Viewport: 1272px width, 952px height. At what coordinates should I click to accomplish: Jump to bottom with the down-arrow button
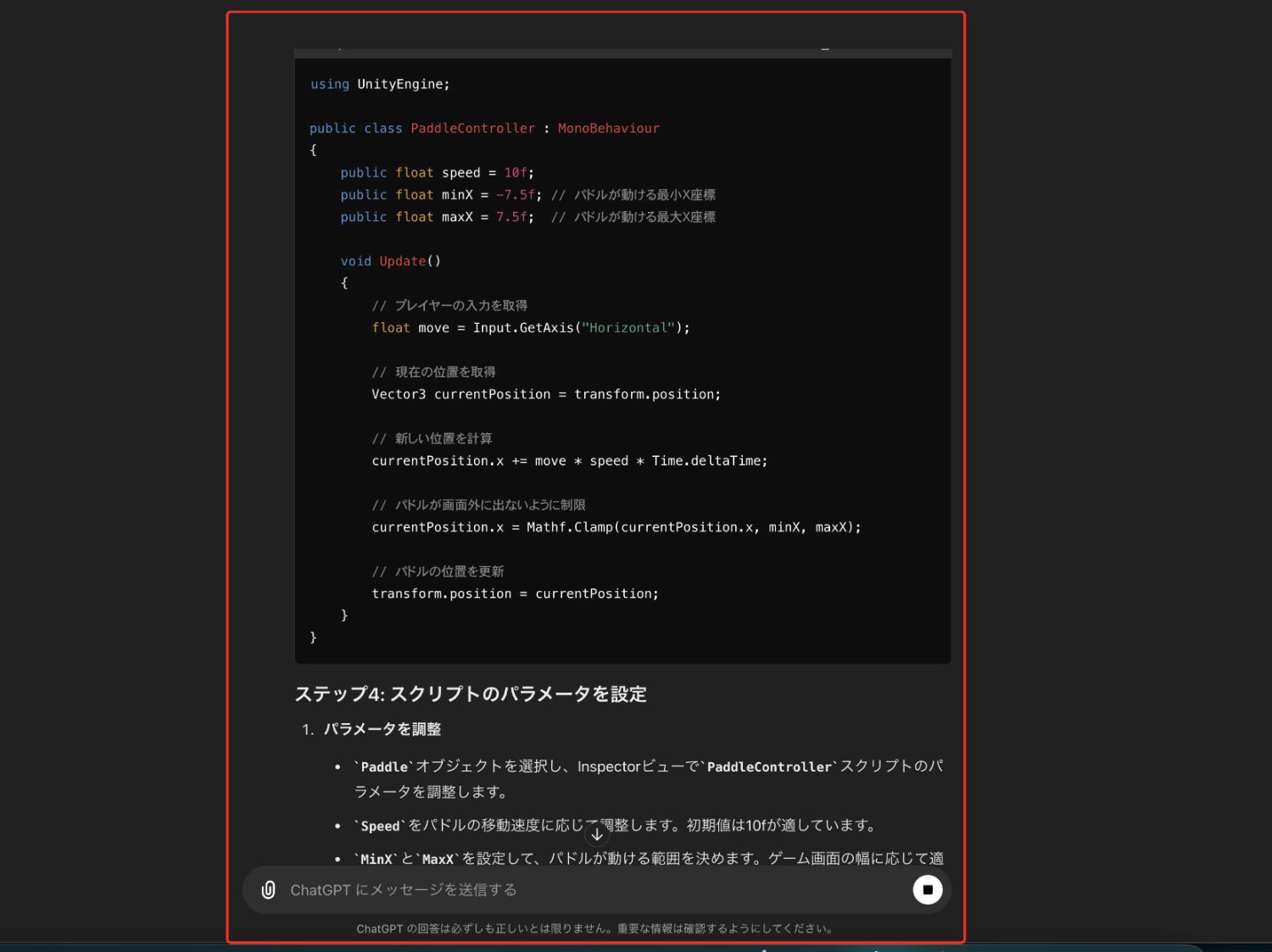click(x=597, y=834)
